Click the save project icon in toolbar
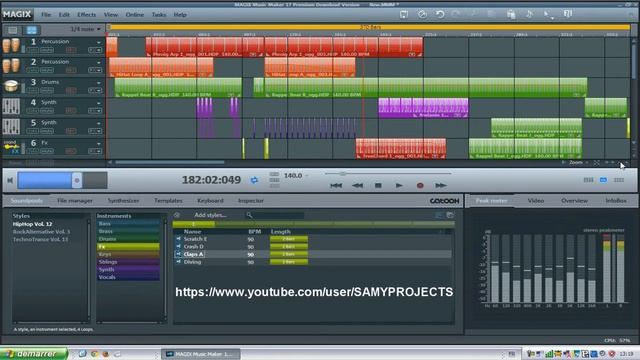The image size is (640, 360). [404, 14]
